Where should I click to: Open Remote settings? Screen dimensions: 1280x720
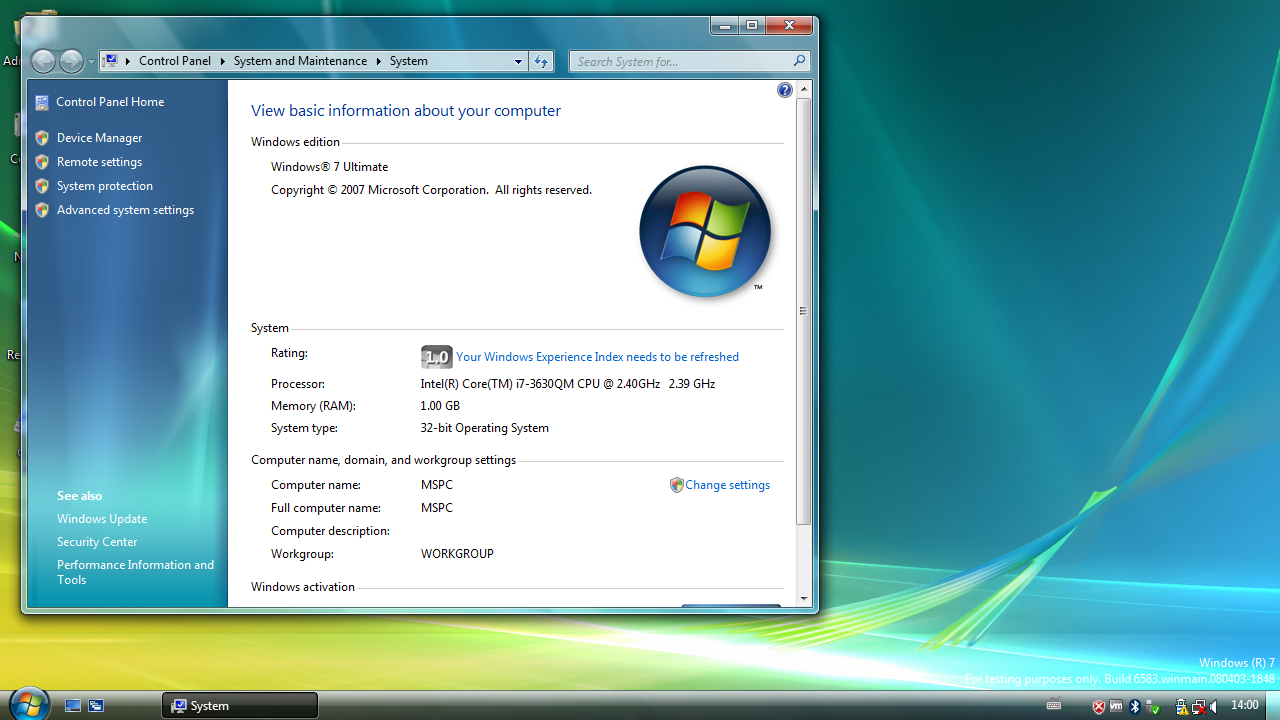pos(99,162)
